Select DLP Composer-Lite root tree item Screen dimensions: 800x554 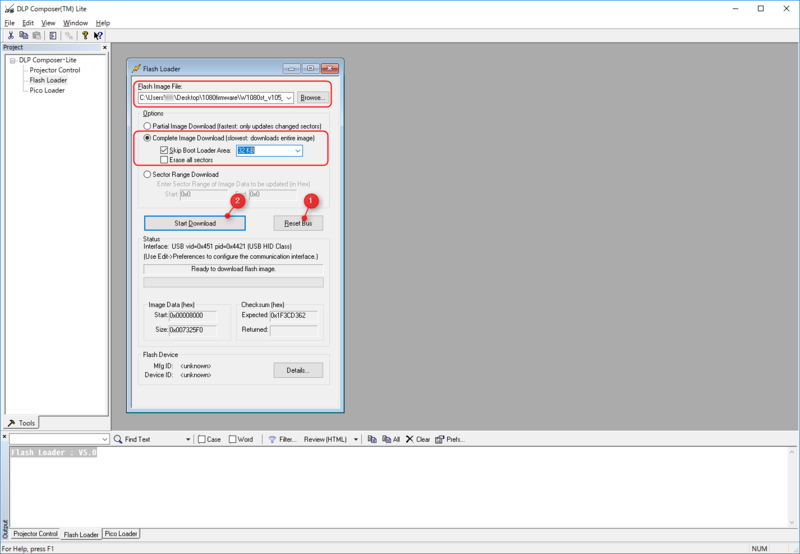[47, 60]
